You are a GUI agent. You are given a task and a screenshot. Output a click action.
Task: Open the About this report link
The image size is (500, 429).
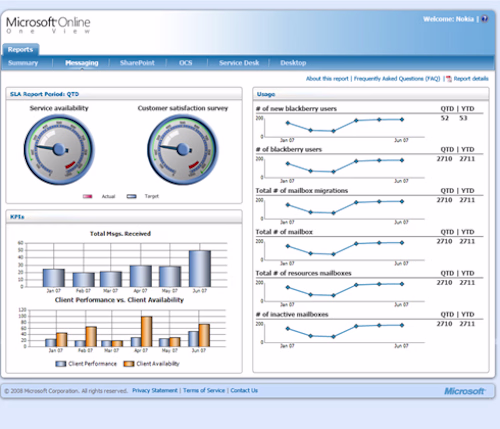click(327, 79)
